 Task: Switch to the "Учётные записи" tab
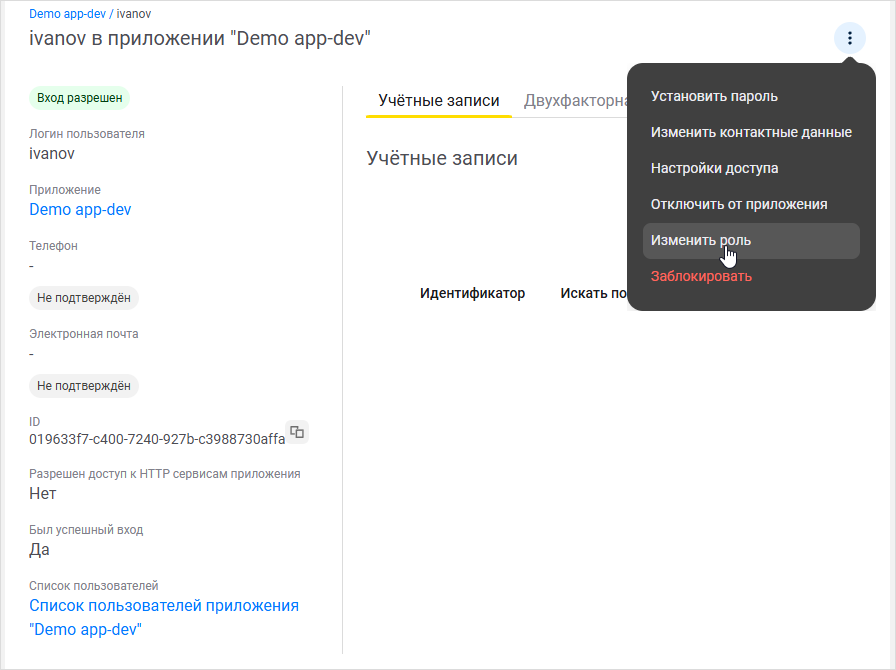438,100
